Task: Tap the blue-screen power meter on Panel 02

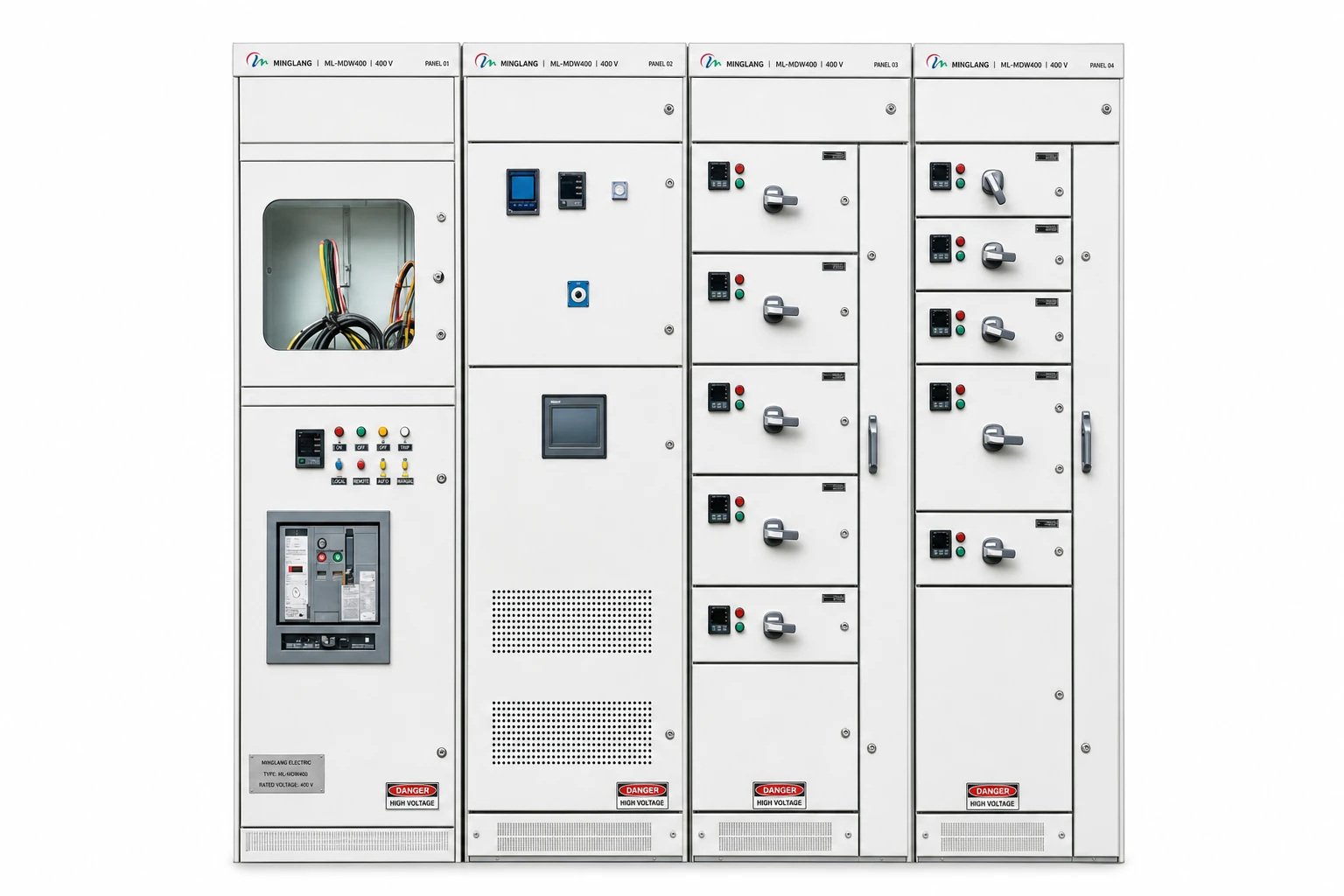Action: [522, 192]
